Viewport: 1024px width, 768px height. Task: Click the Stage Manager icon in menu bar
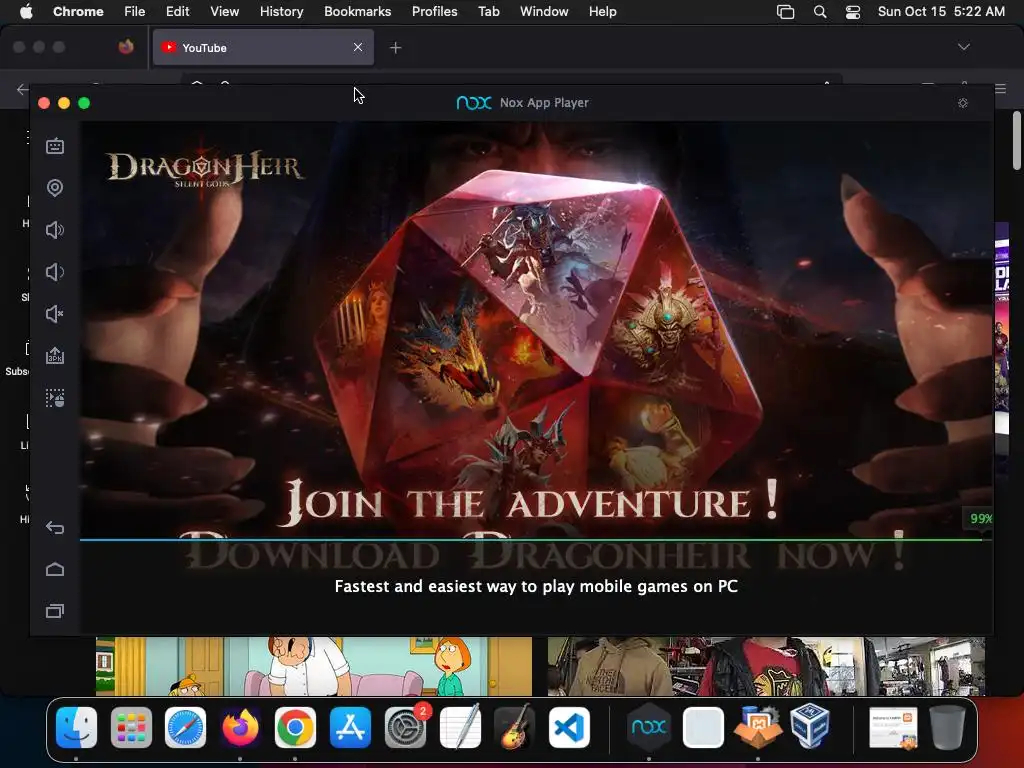(x=786, y=12)
